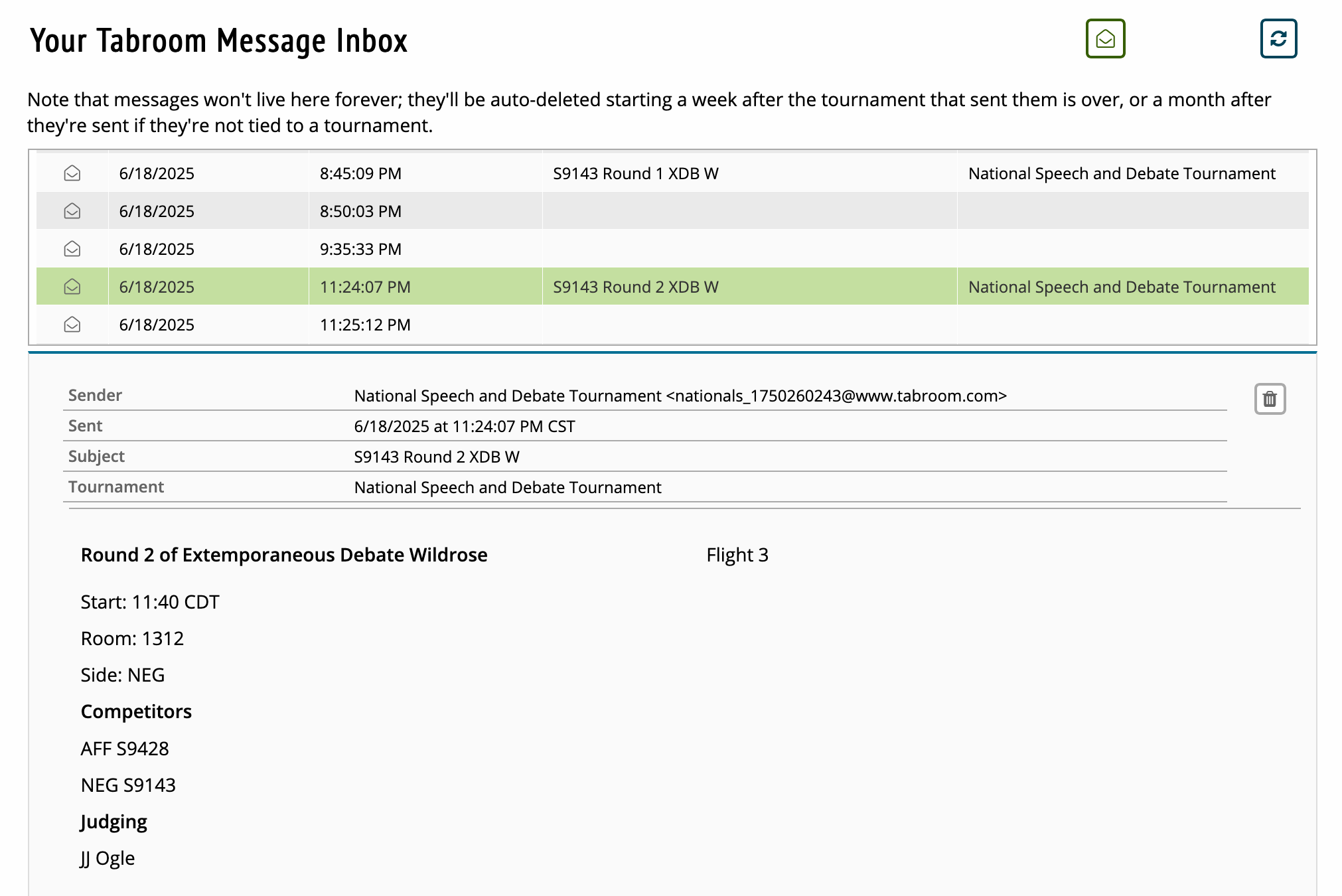
Task: Click the Your Tabroom Message Inbox title
Action: pyautogui.click(x=218, y=40)
